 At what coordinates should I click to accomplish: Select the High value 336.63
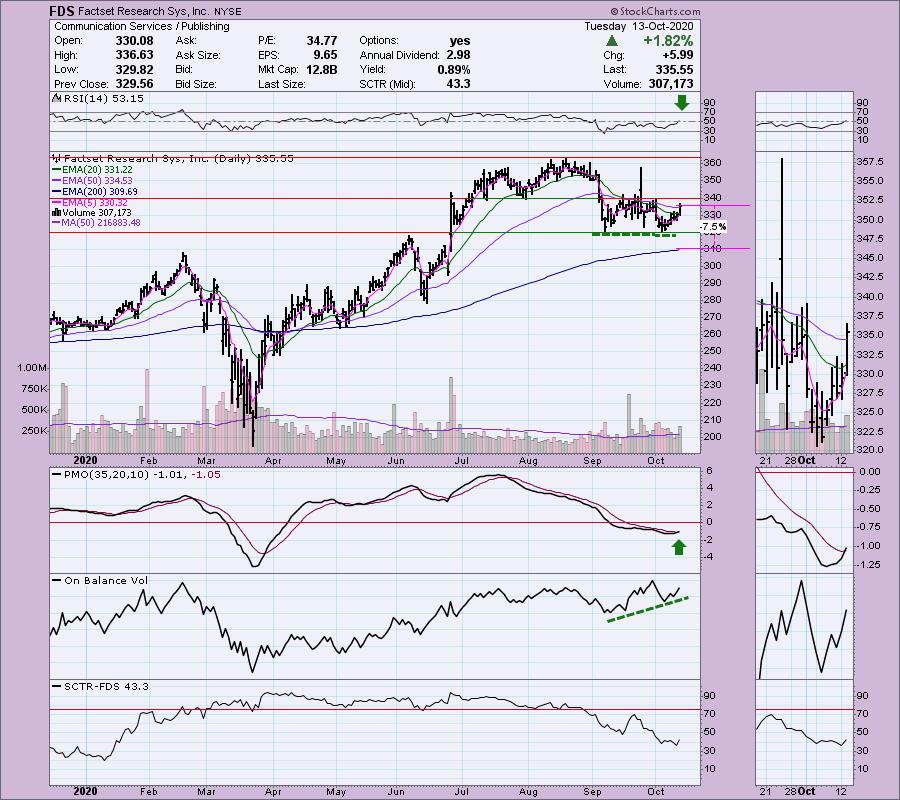point(134,55)
